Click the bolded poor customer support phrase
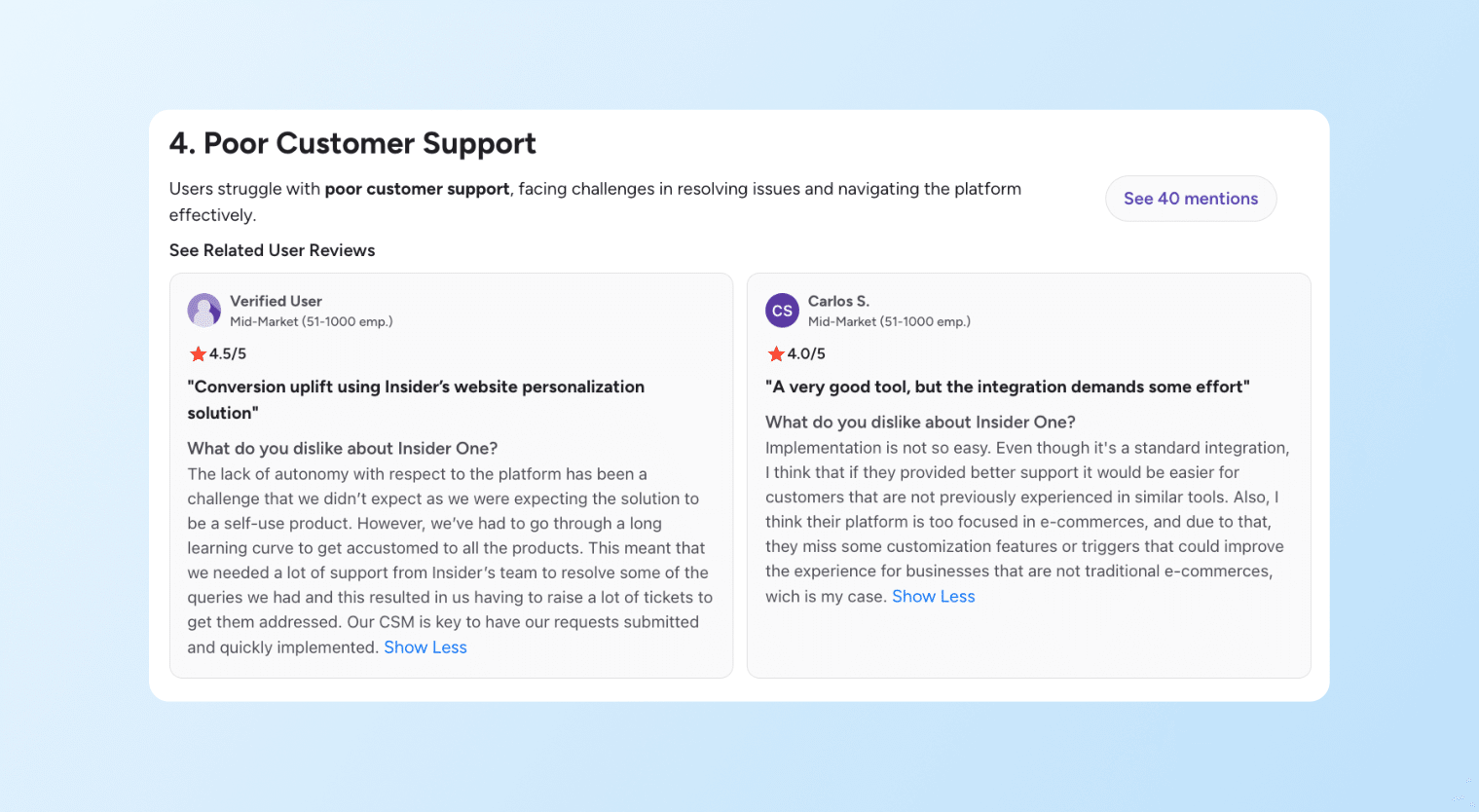Image resolution: width=1479 pixels, height=812 pixels. coord(417,189)
